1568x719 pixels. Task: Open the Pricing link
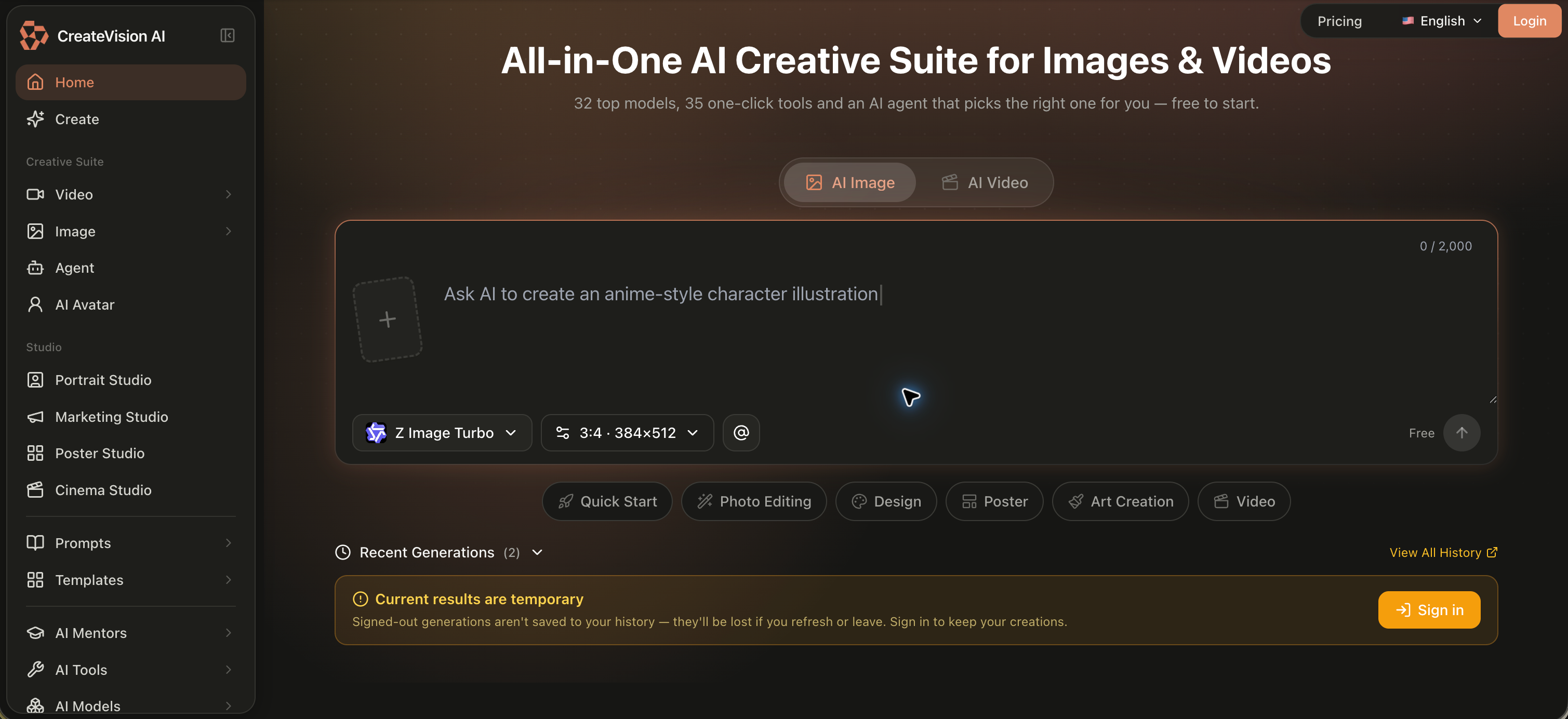[1339, 21]
